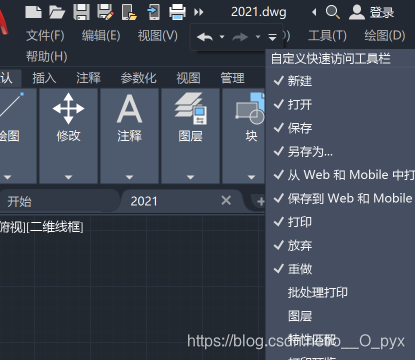Switch to the 参数化 ribbon tab
The height and width of the screenshot is (360, 415).
(138, 78)
